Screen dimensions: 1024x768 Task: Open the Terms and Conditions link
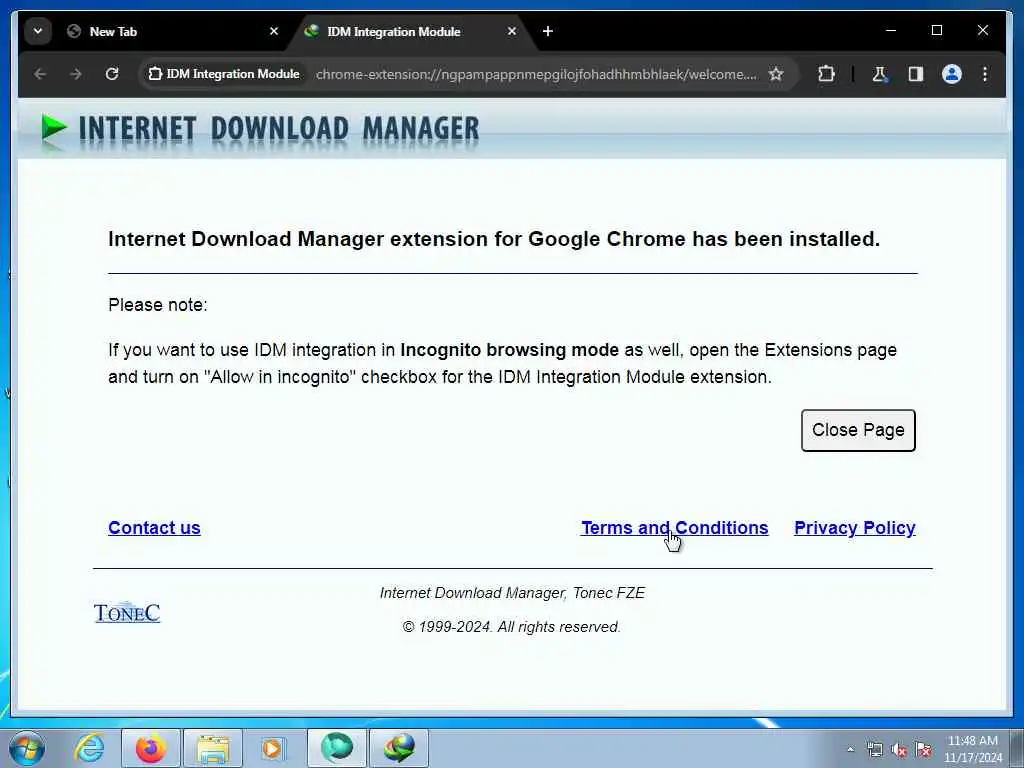[x=675, y=528]
